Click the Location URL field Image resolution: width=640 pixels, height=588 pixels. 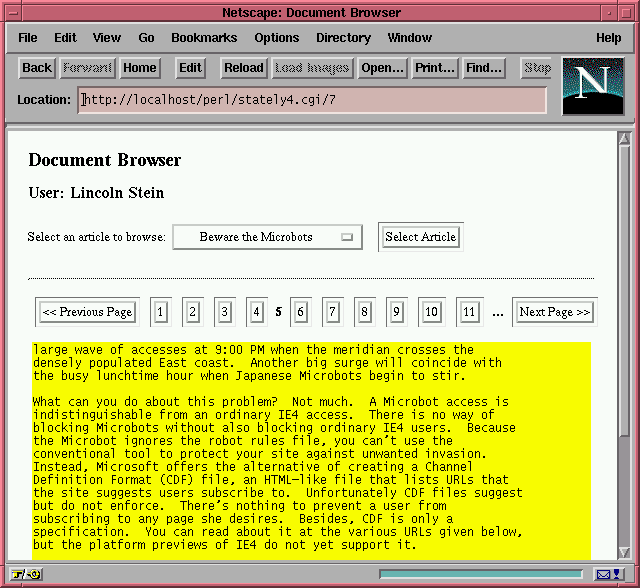pos(312,100)
